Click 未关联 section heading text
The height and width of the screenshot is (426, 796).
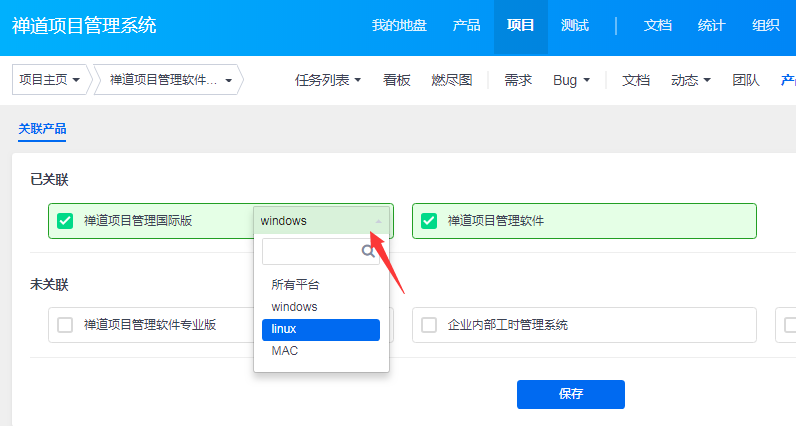point(49,285)
